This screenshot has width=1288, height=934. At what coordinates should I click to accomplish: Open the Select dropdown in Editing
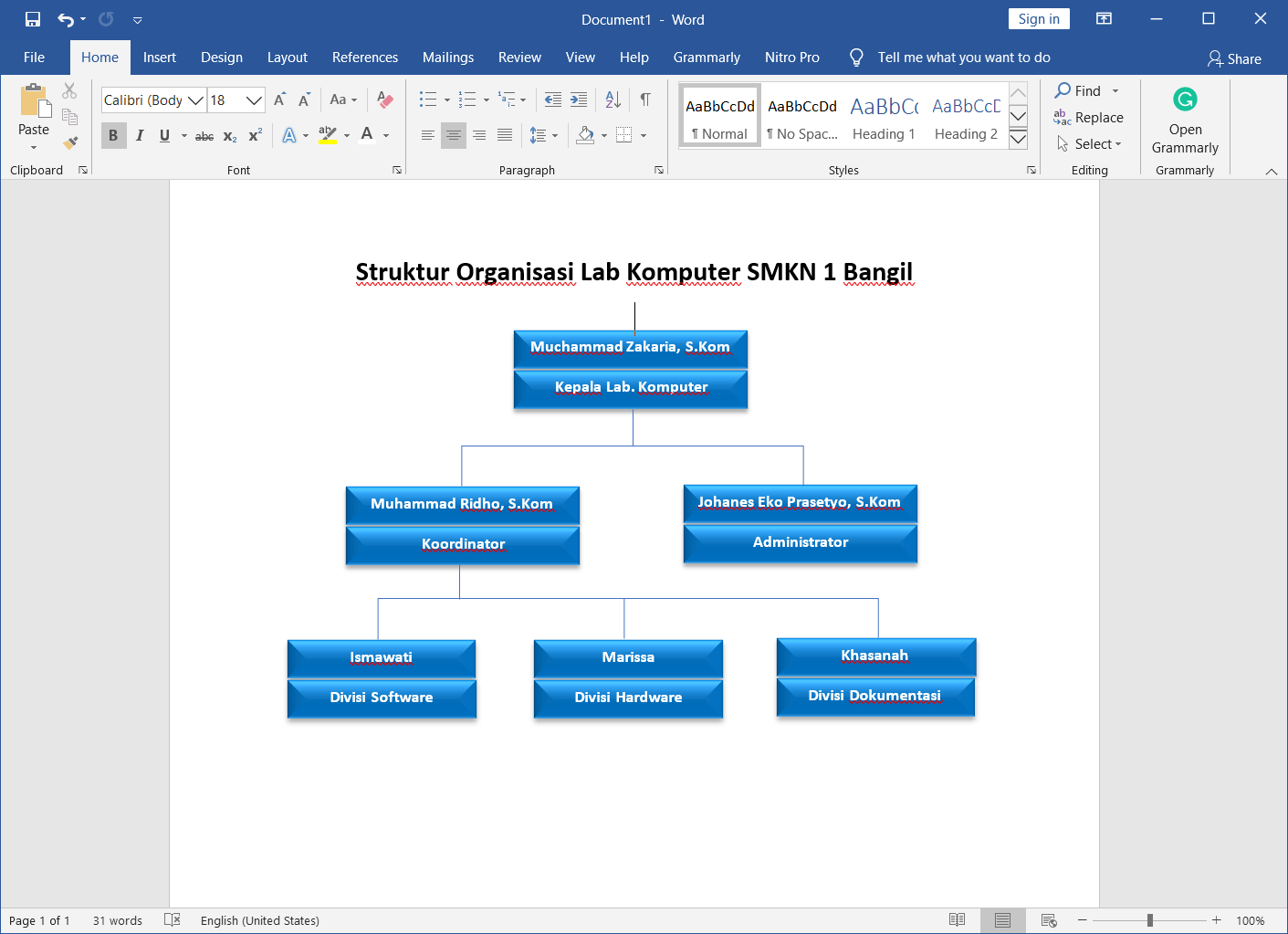(1090, 144)
